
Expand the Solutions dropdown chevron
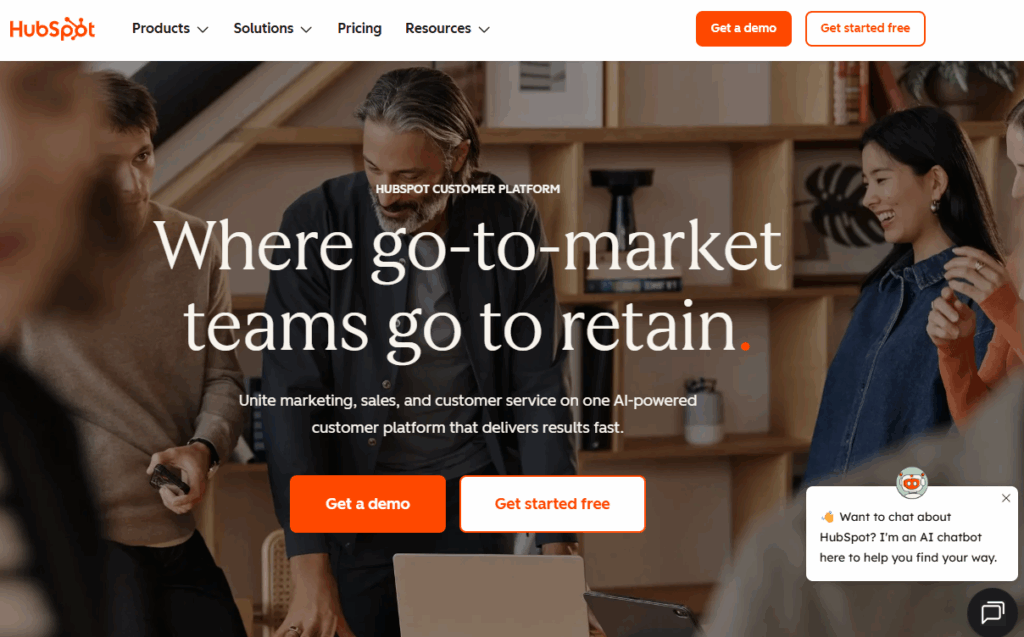(306, 29)
